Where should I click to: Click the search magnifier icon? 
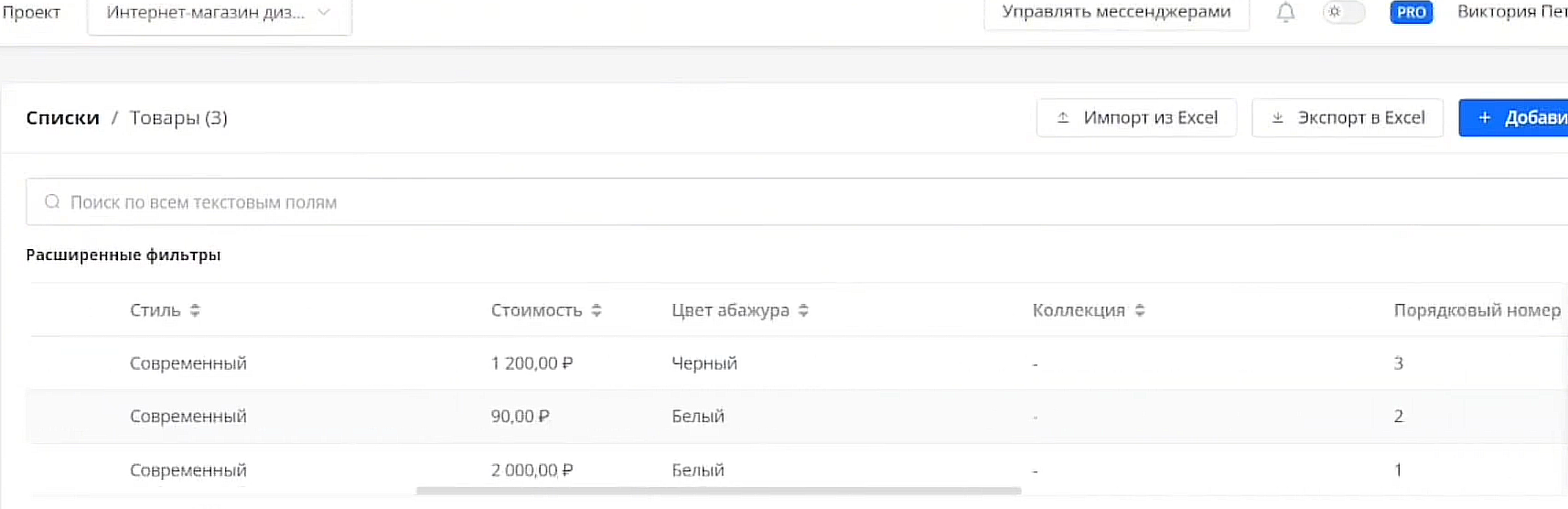coord(52,202)
